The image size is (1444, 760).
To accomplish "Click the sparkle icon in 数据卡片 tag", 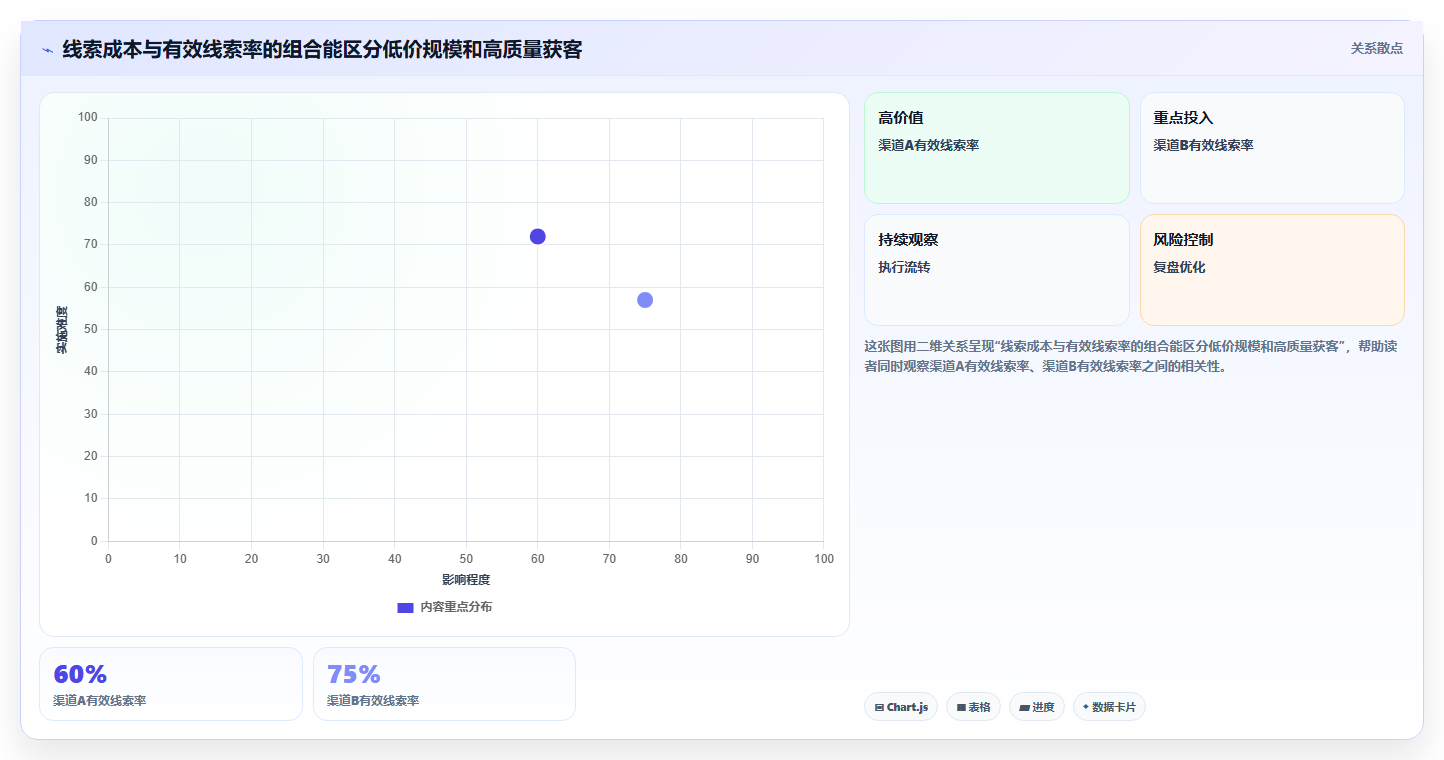I will [x=1086, y=706].
